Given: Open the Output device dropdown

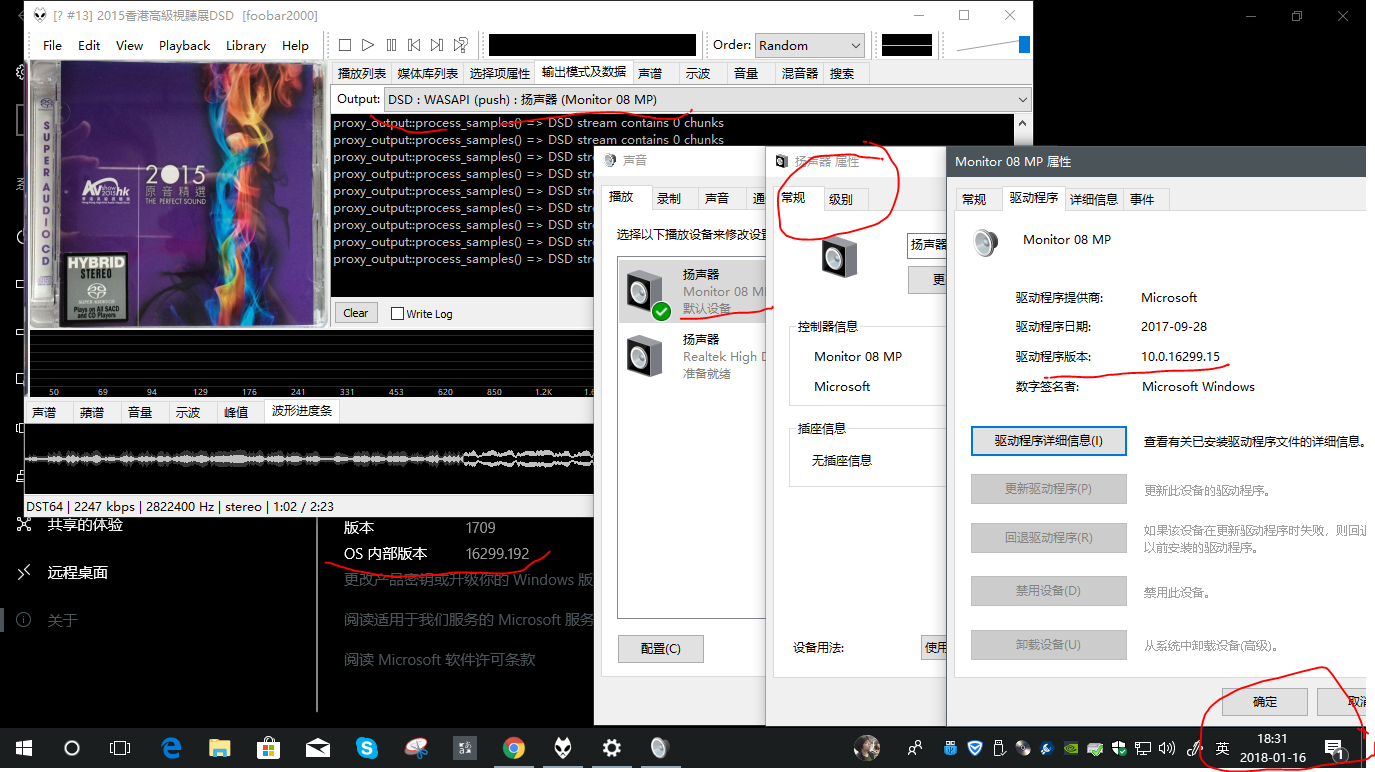Looking at the screenshot, I should (x=706, y=99).
